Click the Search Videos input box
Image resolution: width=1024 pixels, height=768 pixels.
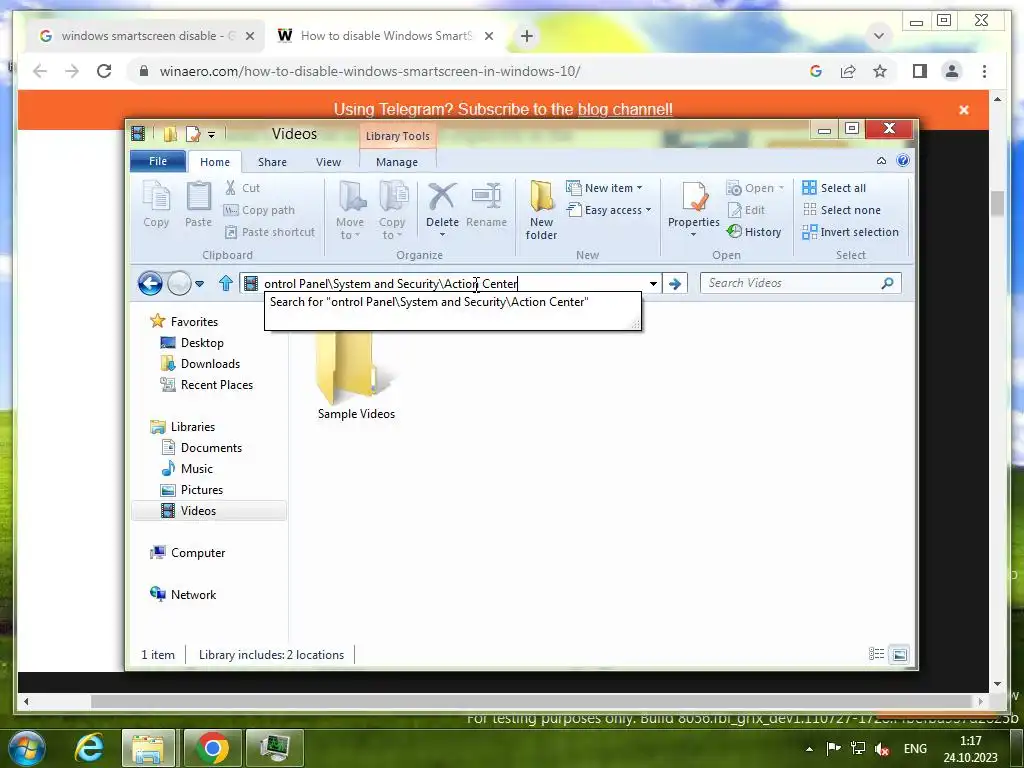click(x=801, y=283)
